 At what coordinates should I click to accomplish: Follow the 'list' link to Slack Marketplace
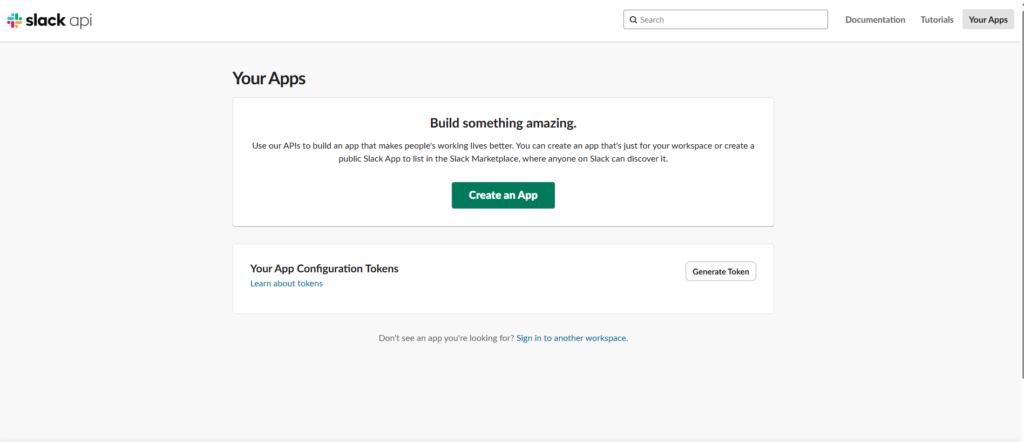(x=419, y=159)
